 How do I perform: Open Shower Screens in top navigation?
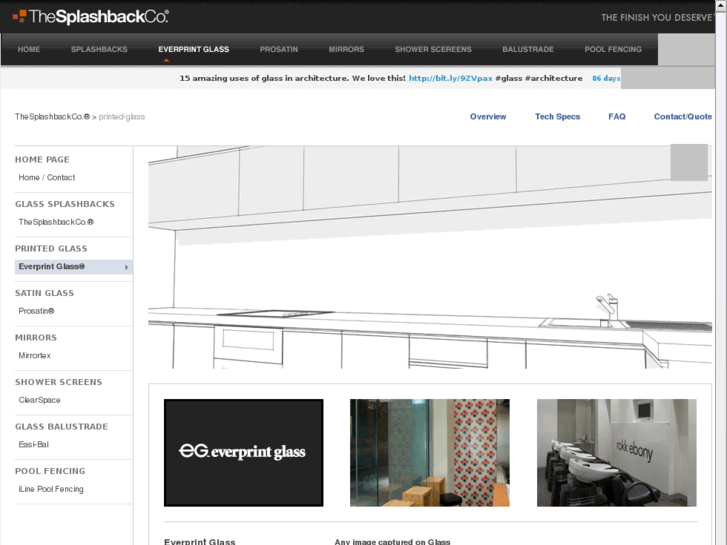click(433, 49)
